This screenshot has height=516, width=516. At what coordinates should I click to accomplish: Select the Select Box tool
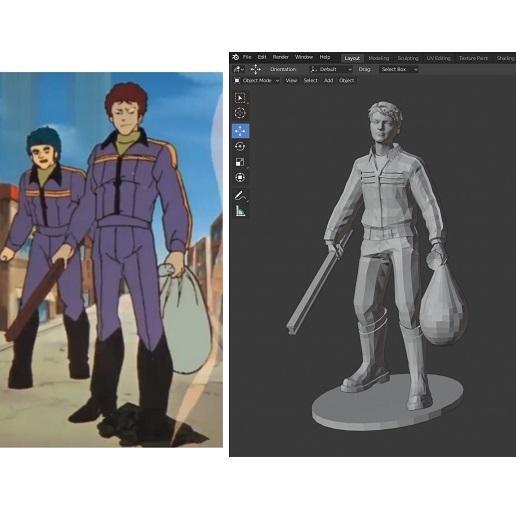240,98
